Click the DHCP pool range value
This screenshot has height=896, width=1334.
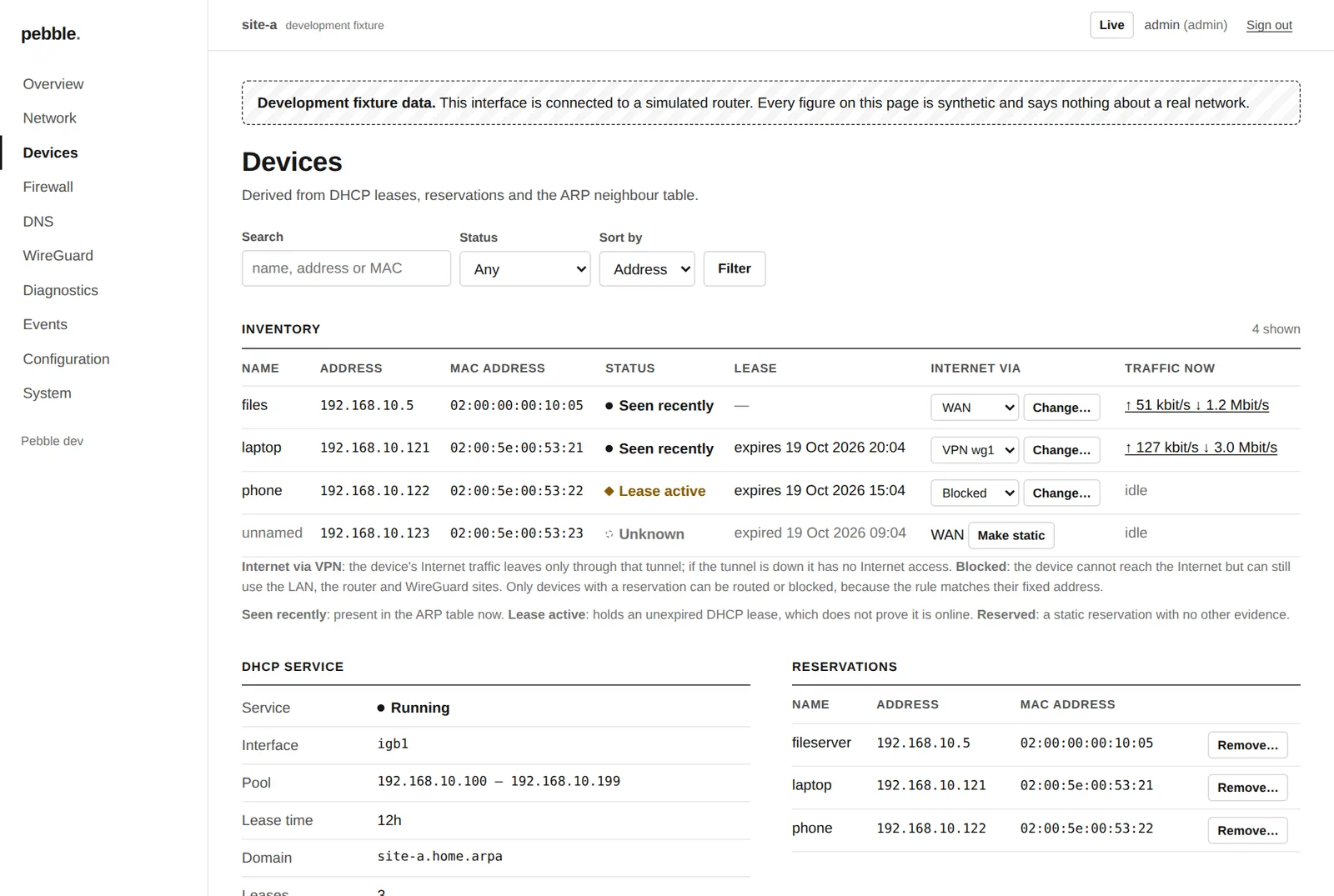499,781
